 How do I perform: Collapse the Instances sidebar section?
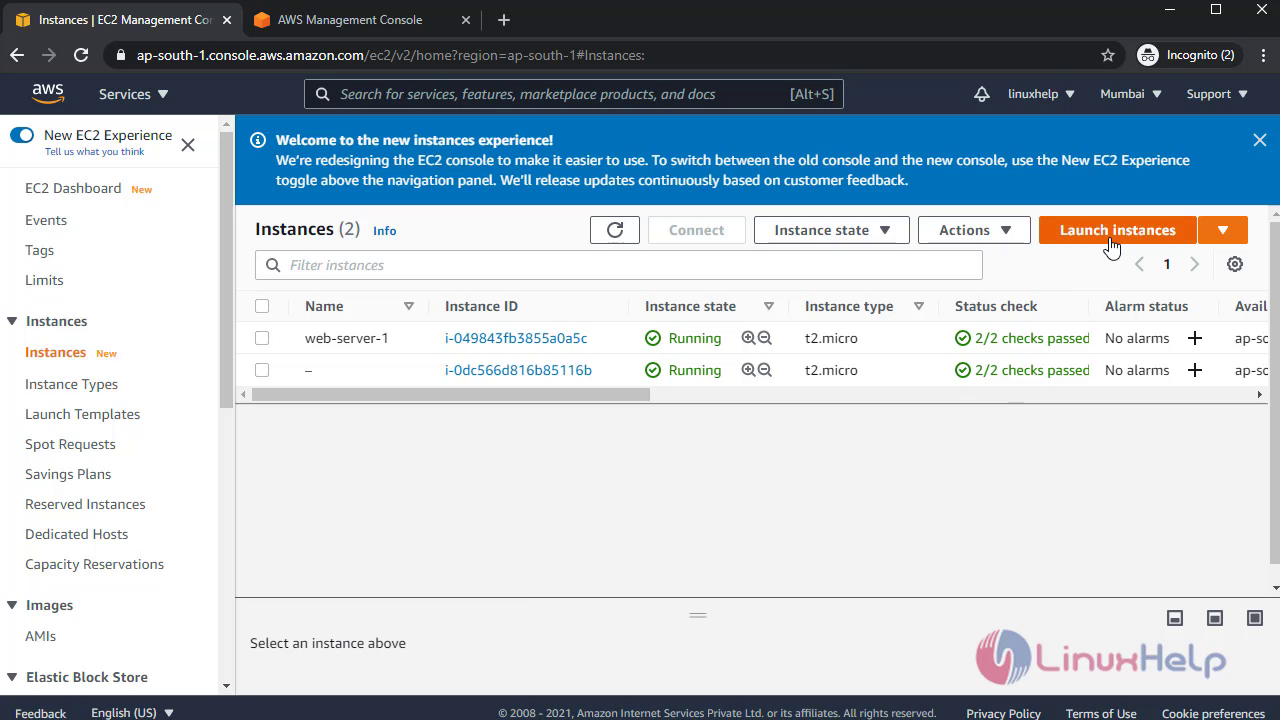tap(12, 321)
